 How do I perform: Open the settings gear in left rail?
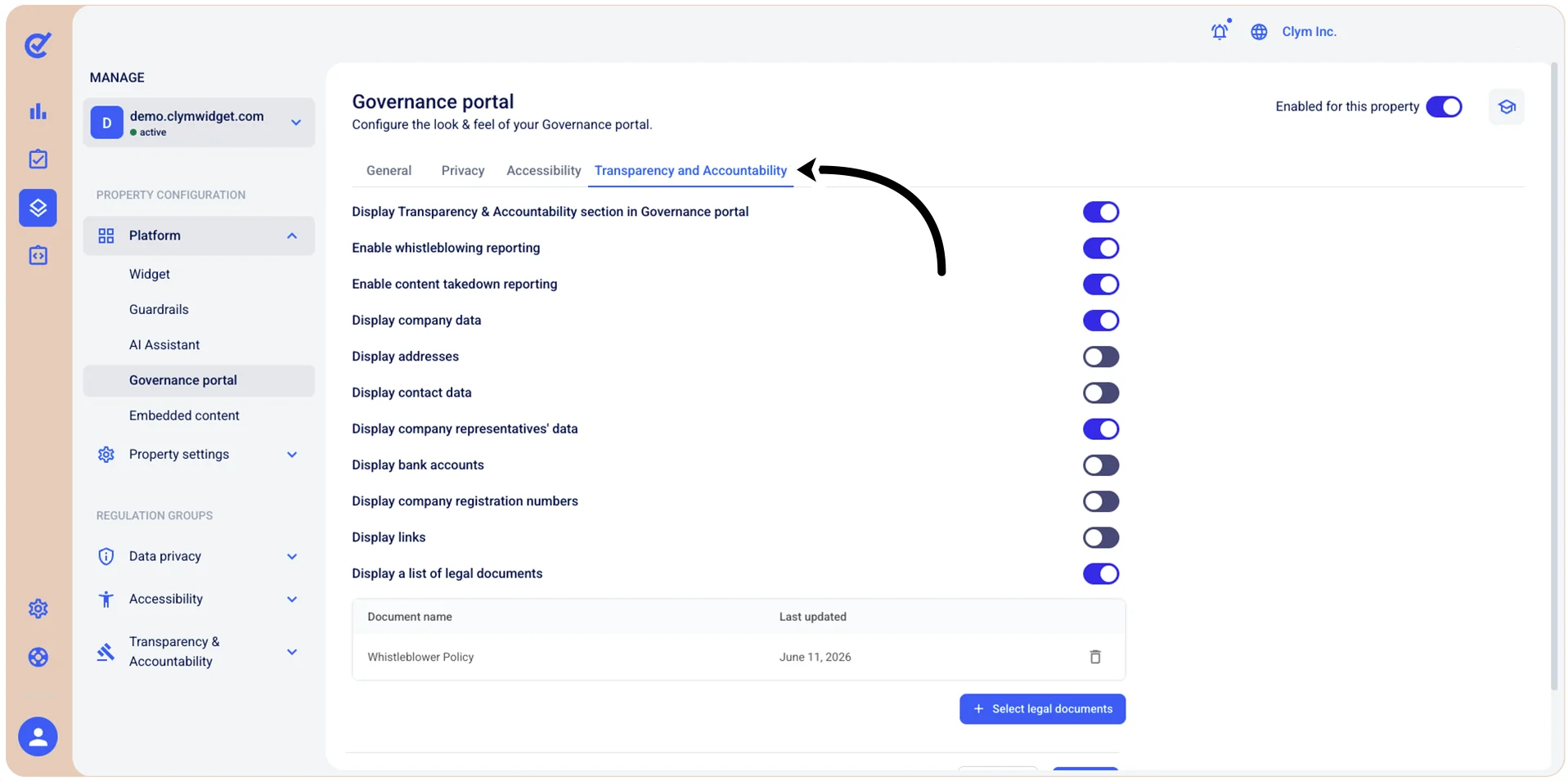pyautogui.click(x=38, y=608)
